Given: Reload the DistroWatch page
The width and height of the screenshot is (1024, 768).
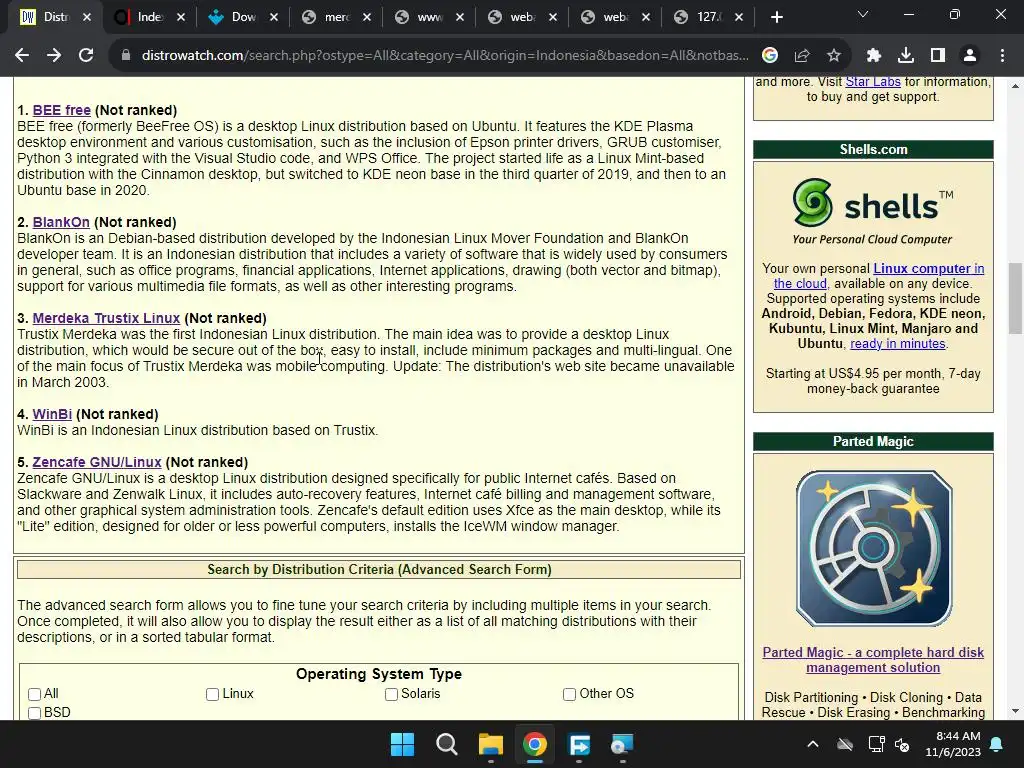Looking at the screenshot, I should 86,56.
